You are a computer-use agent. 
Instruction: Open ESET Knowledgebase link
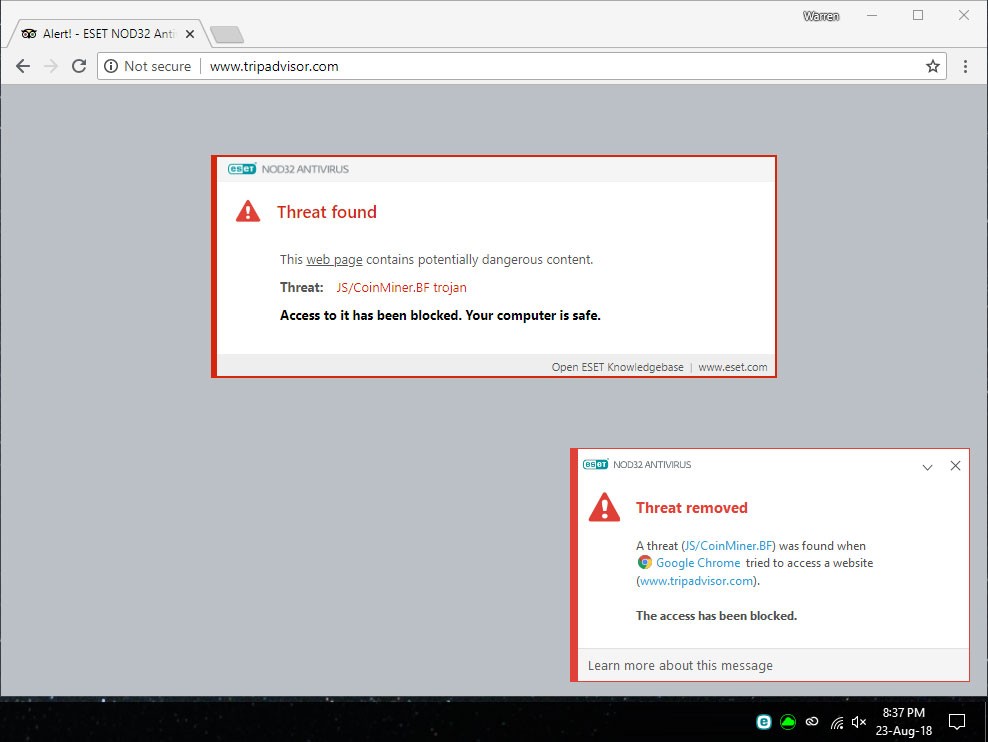point(617,367)
